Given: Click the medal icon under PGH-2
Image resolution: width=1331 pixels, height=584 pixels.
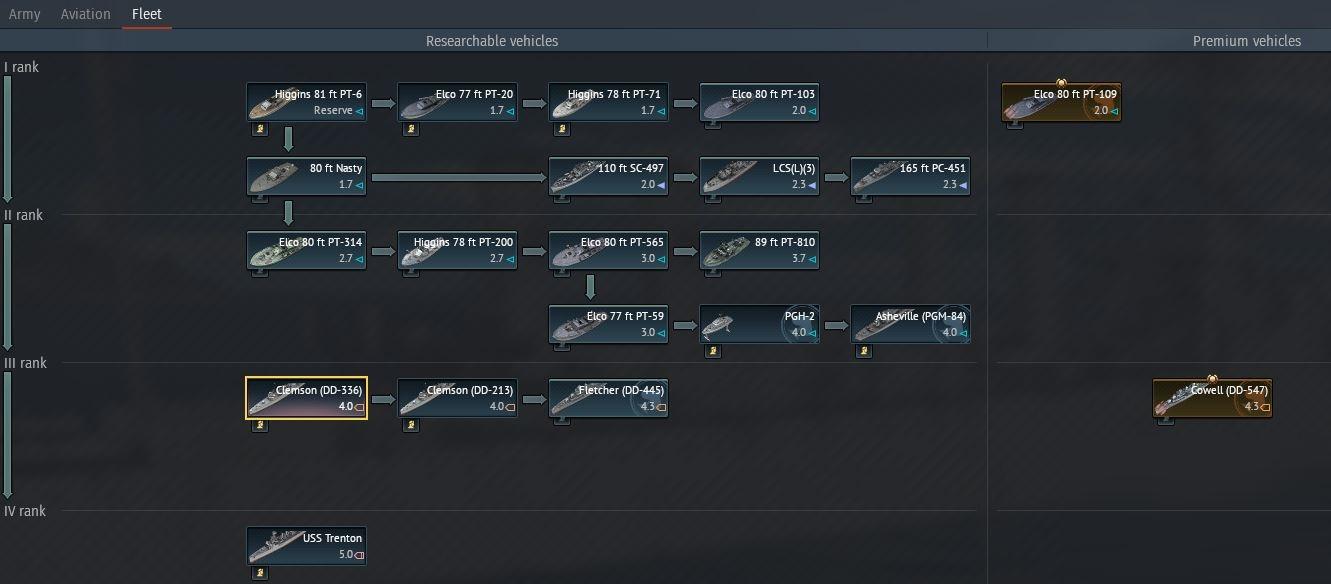Looking at the screenshot, I should [712, 352].
